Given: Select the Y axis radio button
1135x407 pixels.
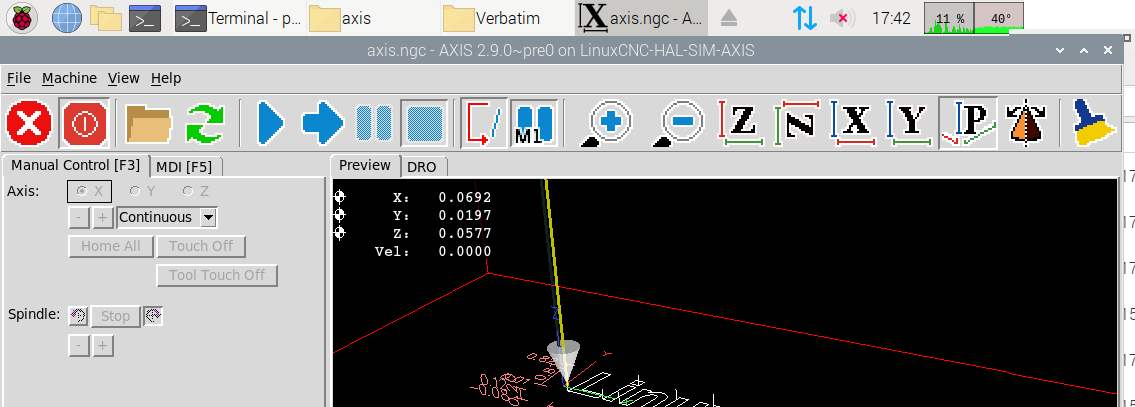Looking at the screenshot, I should pos(143,191).
